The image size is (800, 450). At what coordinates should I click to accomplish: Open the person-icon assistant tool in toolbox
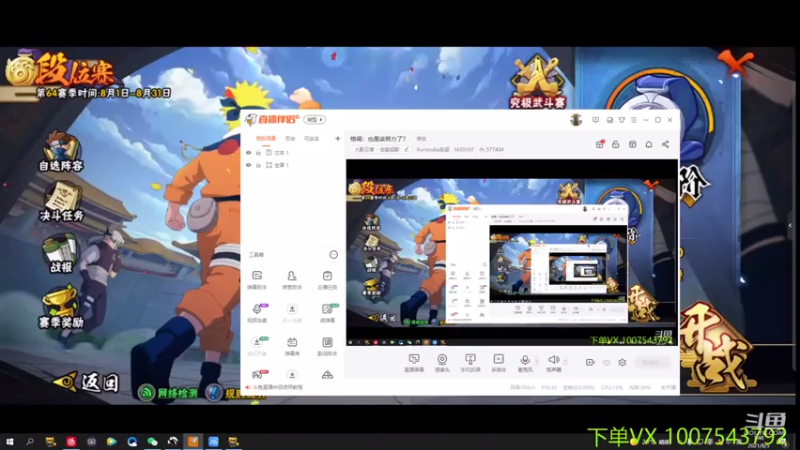(292, 280)
